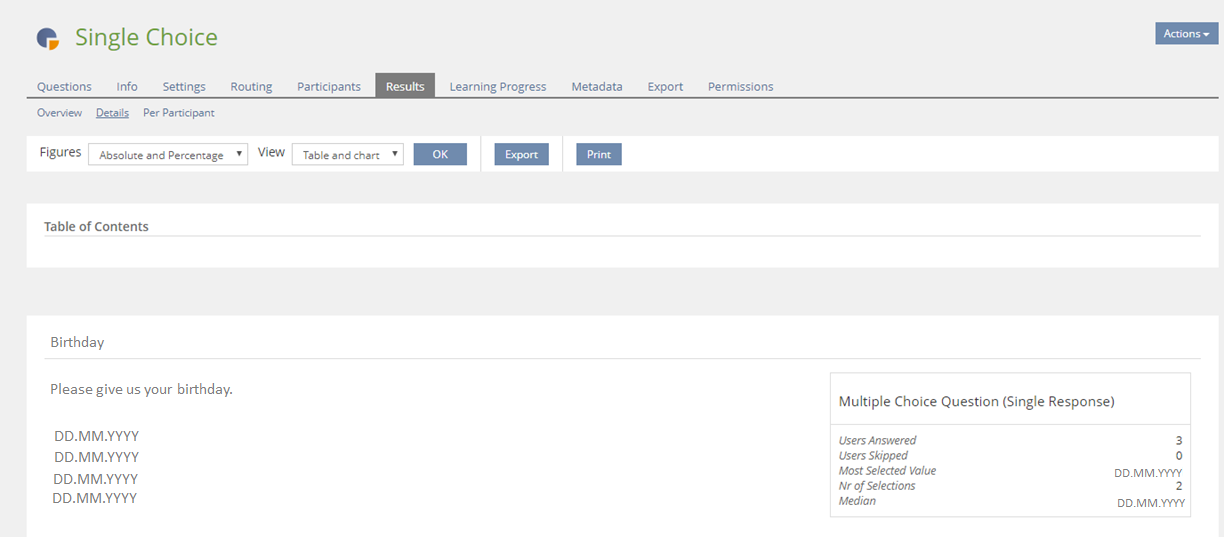Click the survey pie chart icon
1224x537 pixels.
point(48,38)
